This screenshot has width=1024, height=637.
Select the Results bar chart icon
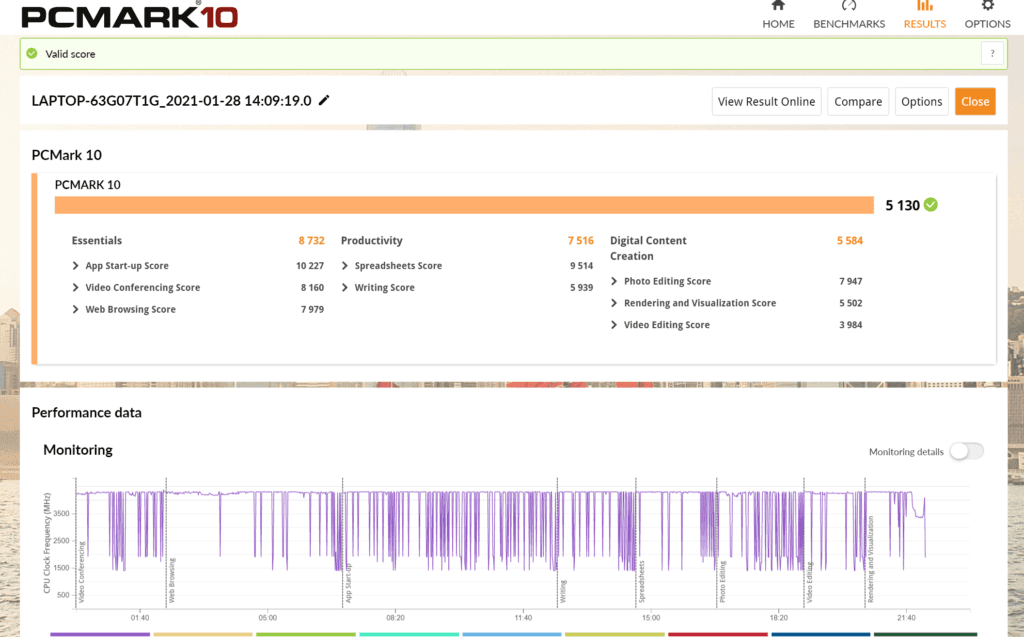click(x=924, y=6)
